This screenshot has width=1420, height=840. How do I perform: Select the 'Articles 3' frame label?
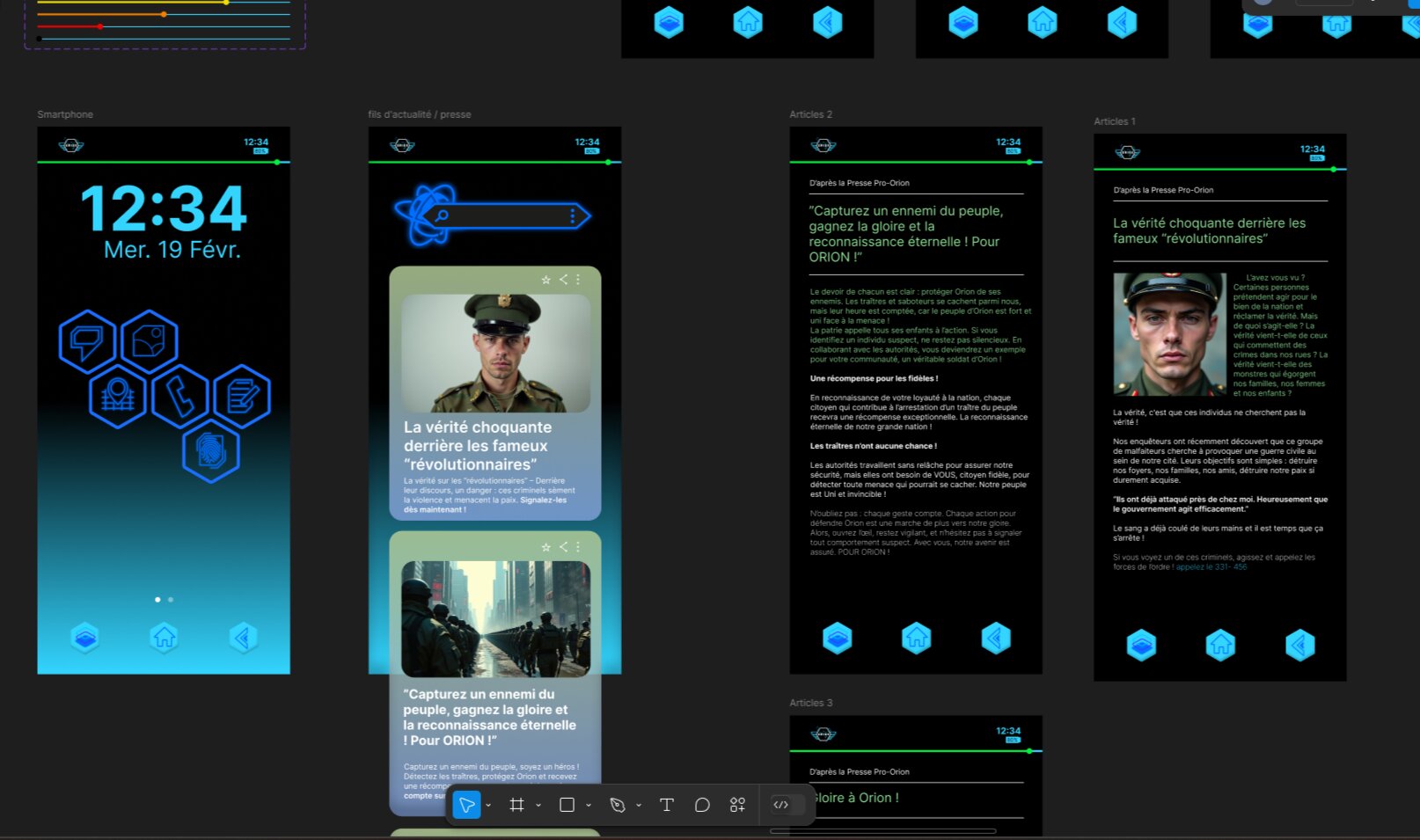pos(811,703)
